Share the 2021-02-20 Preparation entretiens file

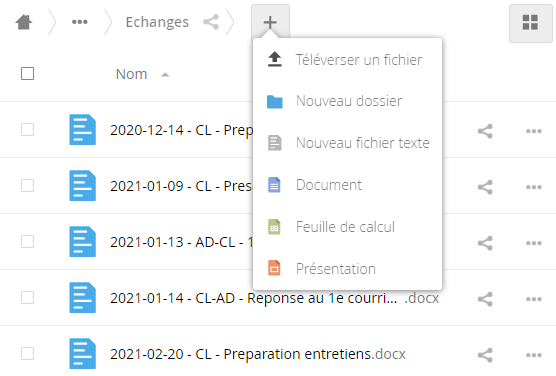pos(485,355)
